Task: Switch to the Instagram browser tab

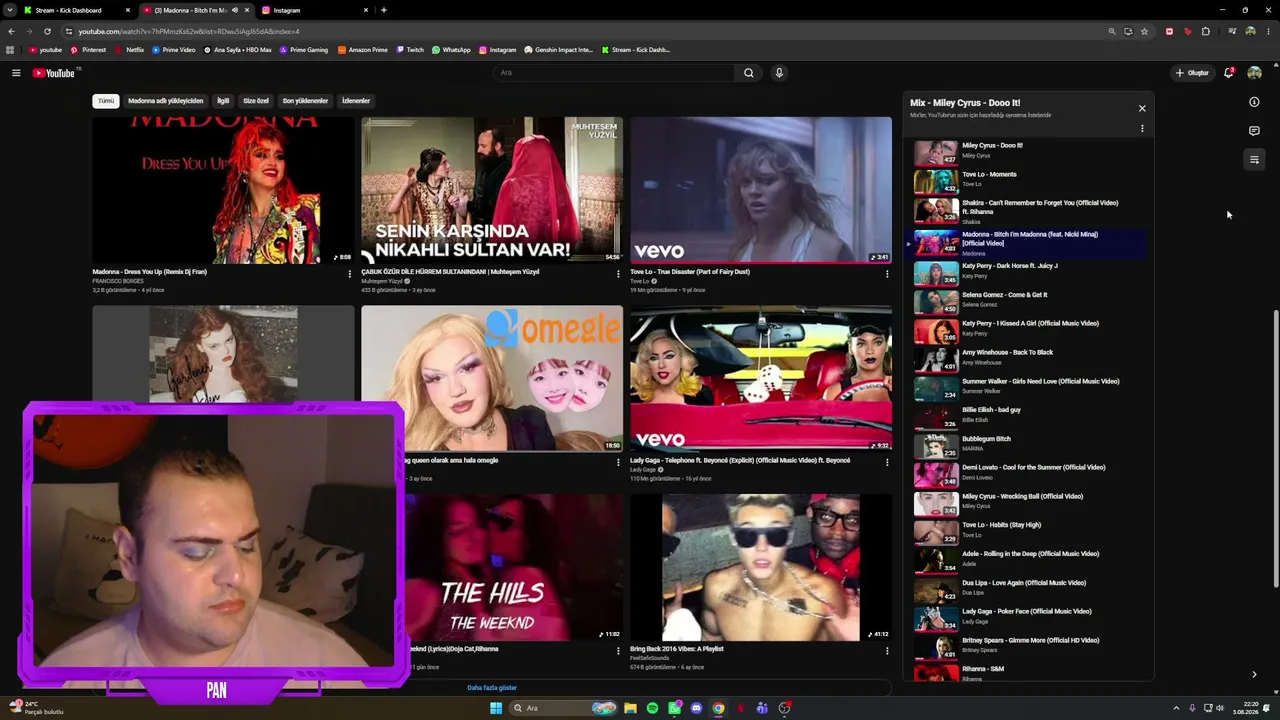Action: 315,10
